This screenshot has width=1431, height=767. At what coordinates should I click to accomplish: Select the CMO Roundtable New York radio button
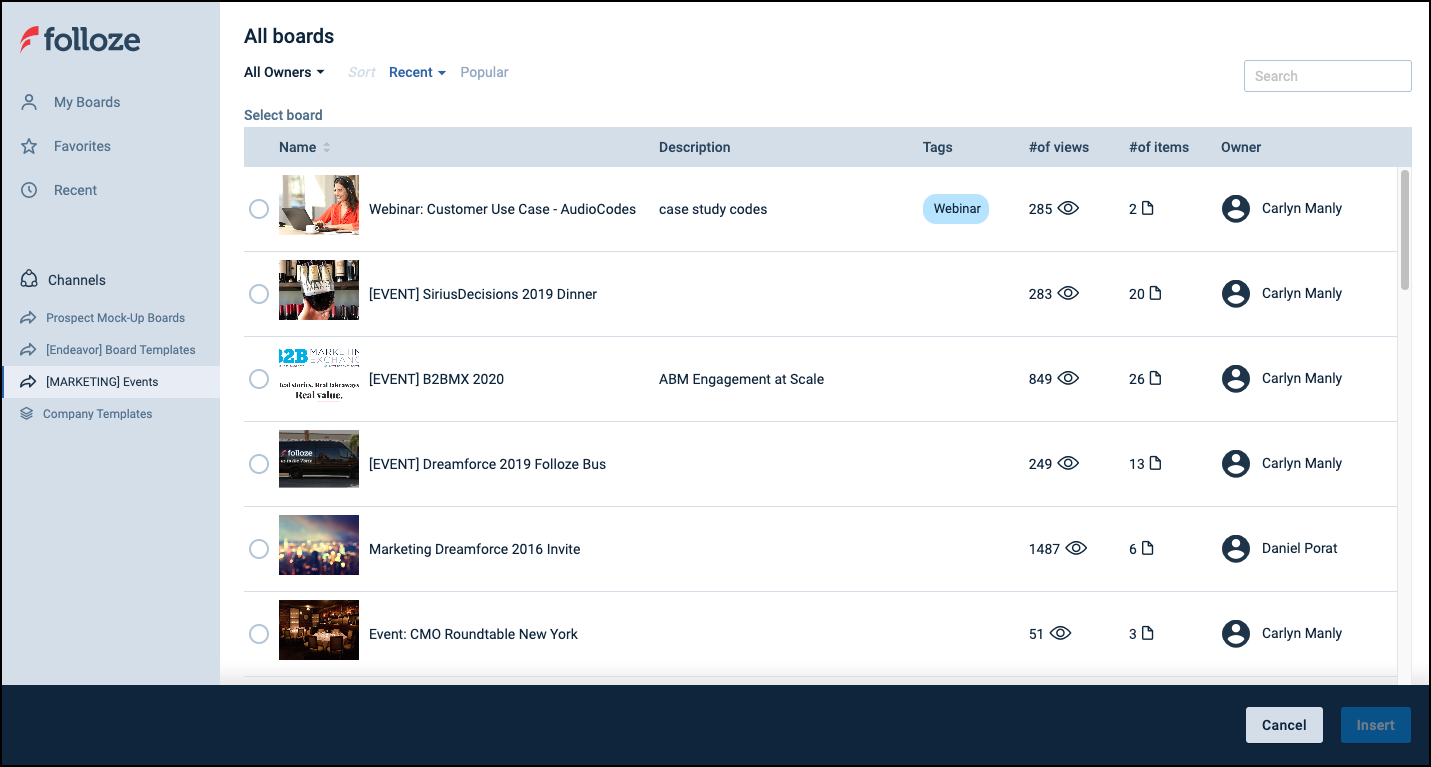[x=259, y=634]
